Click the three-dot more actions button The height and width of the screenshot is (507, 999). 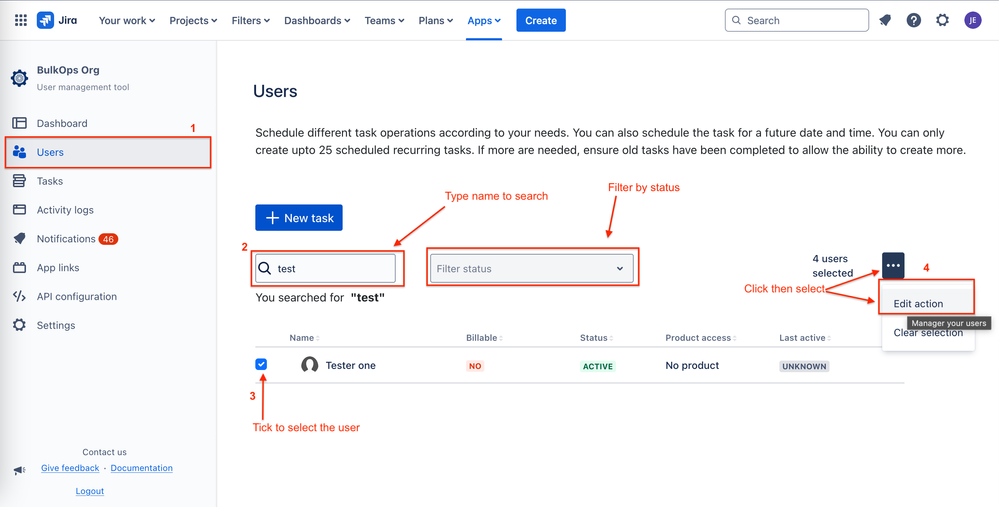pyautogui.click(x=893, y=265)
